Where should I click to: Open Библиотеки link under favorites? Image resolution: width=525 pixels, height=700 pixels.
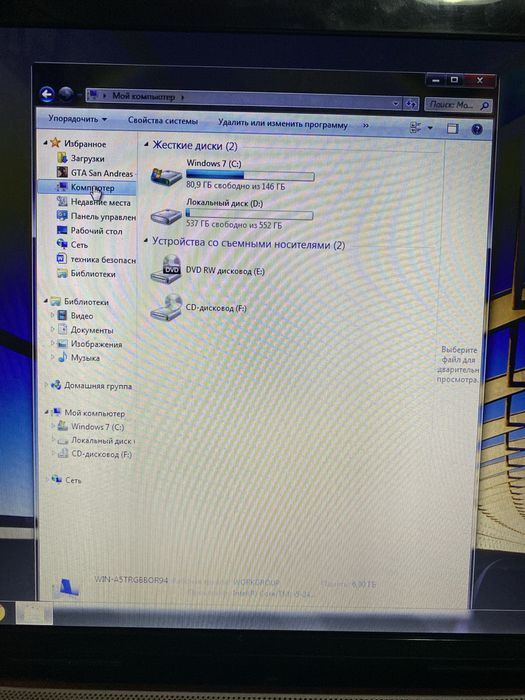[93, 274]
